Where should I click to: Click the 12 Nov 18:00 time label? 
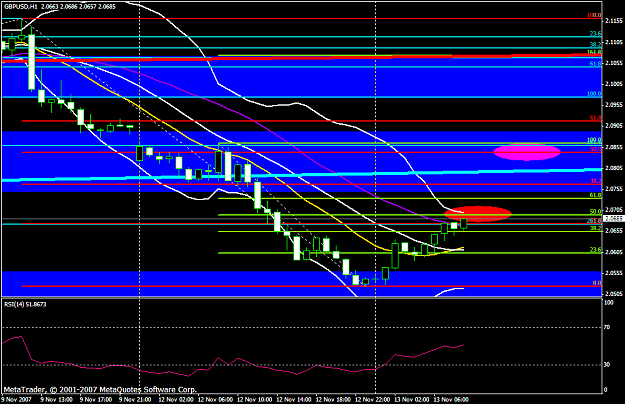(333, 399)
